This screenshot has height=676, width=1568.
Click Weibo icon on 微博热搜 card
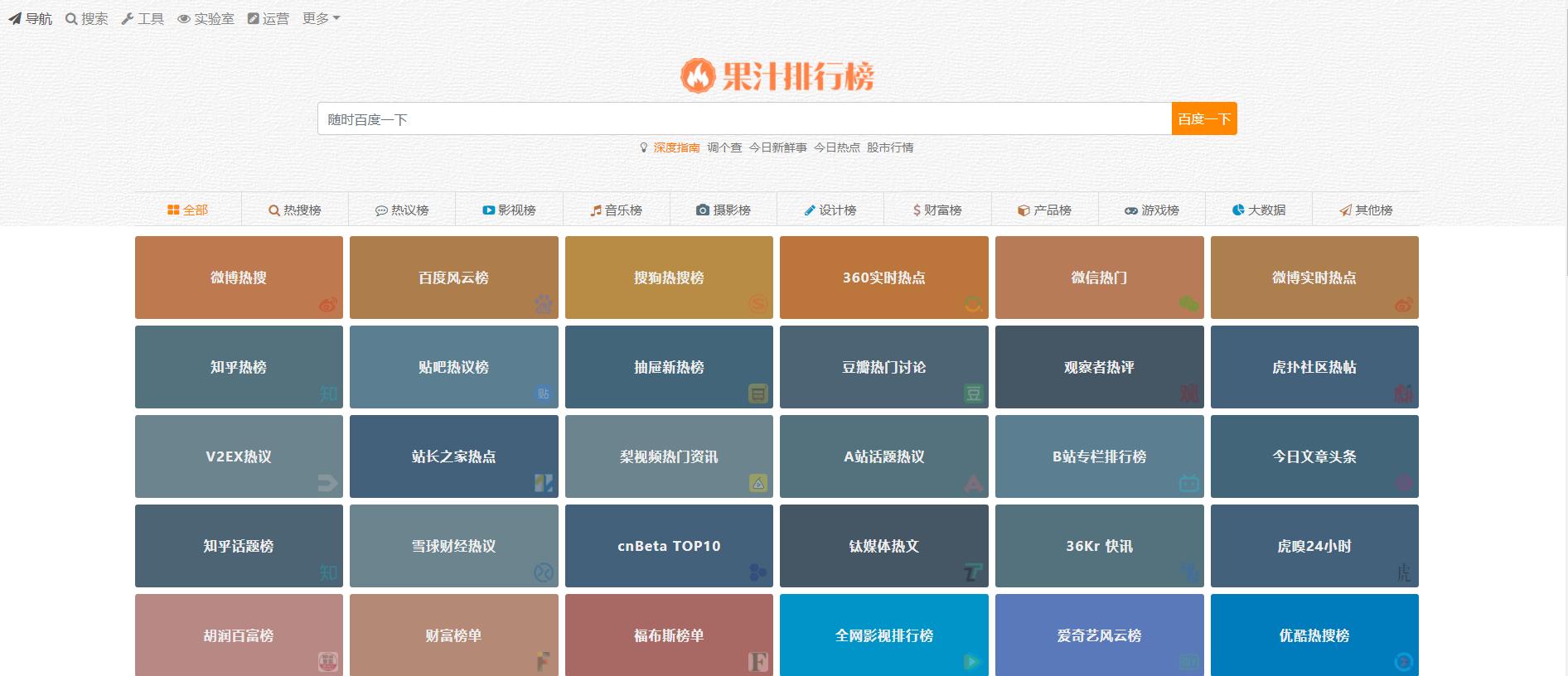coord(328,305)
